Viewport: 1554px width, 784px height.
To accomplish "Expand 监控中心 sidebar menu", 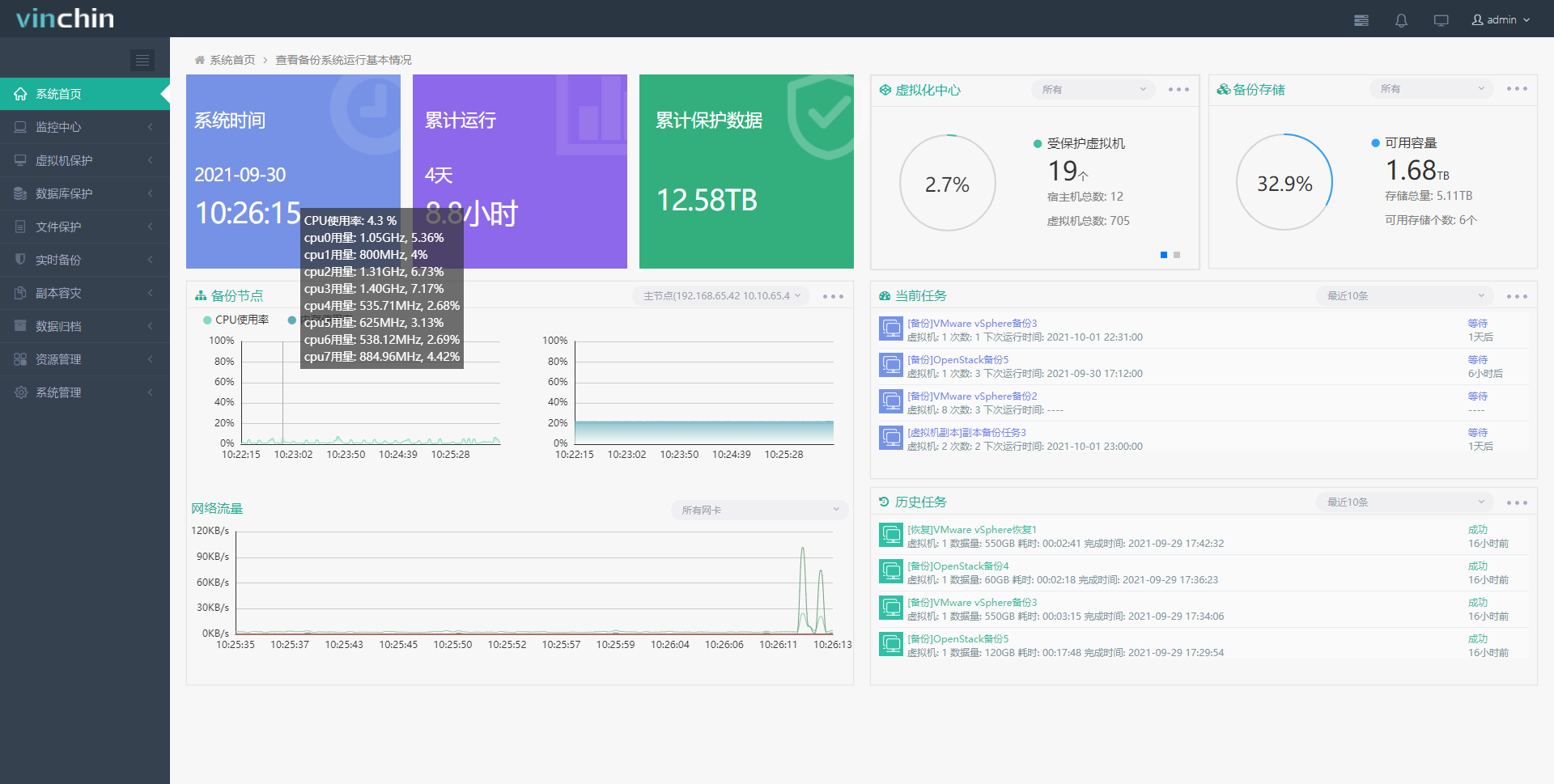I will coord(85,127).
